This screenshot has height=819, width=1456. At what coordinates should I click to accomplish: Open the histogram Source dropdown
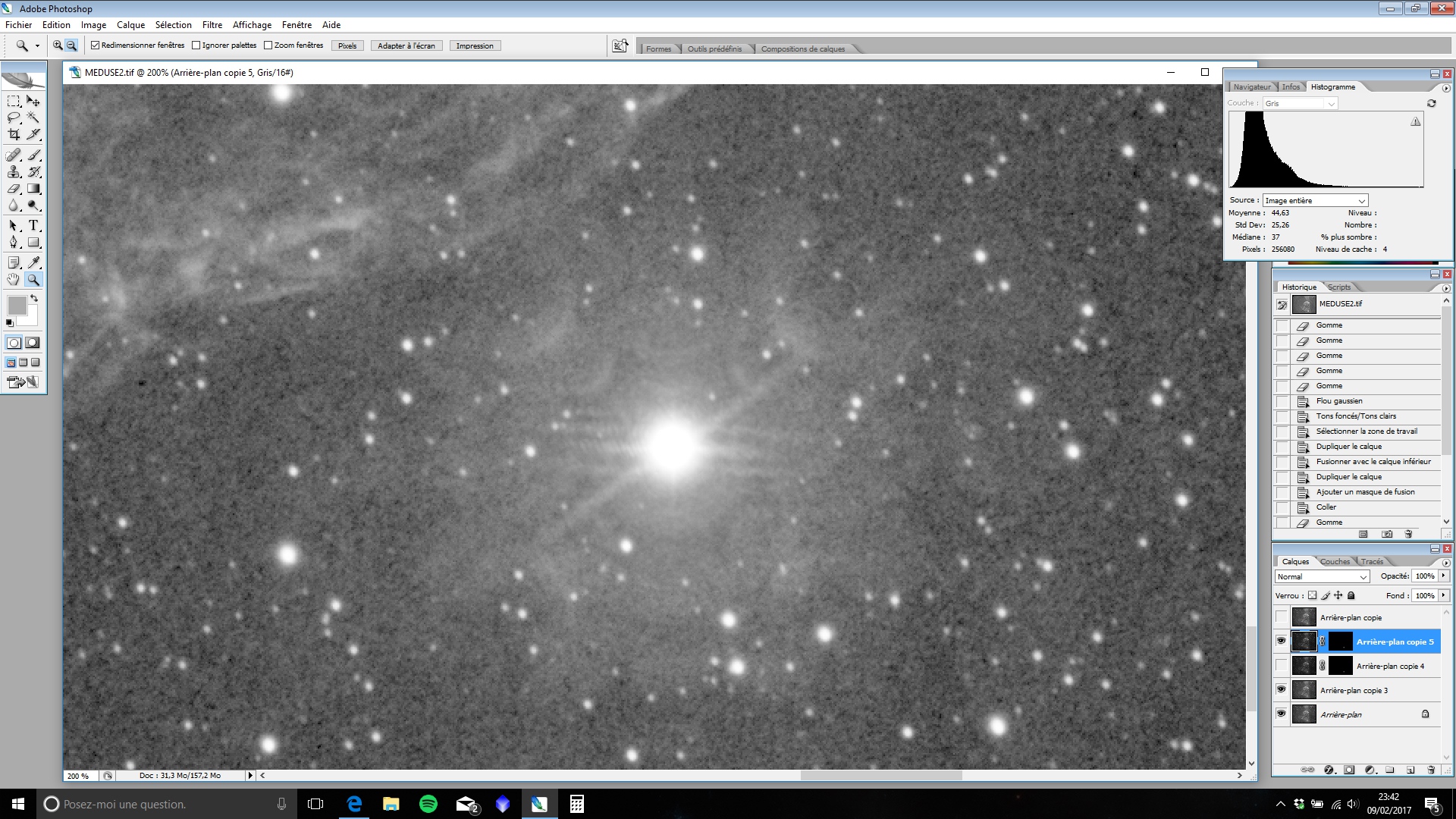pos(1314,201)
